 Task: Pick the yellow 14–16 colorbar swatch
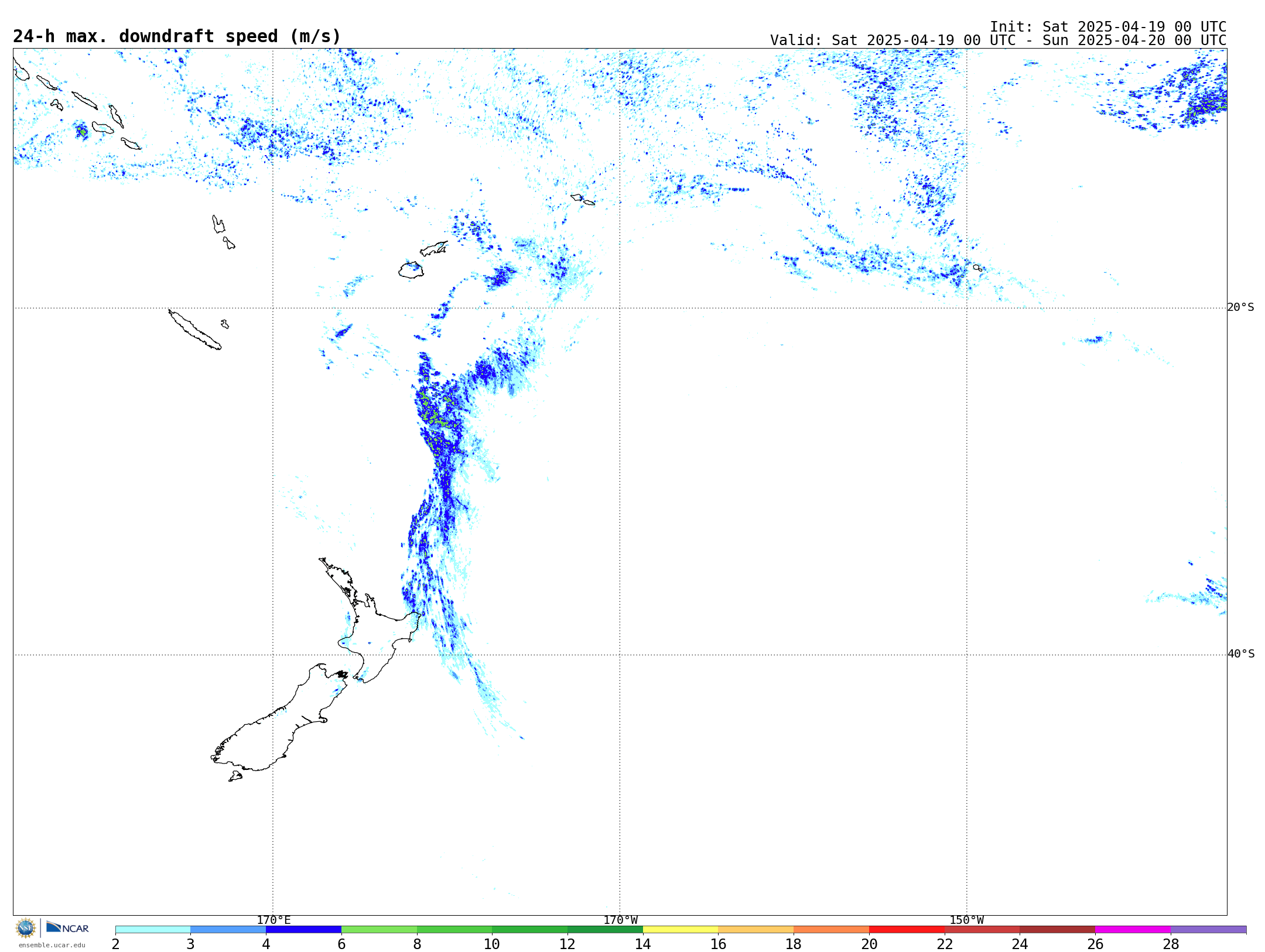pyautogui.click(x=681, y=930)
